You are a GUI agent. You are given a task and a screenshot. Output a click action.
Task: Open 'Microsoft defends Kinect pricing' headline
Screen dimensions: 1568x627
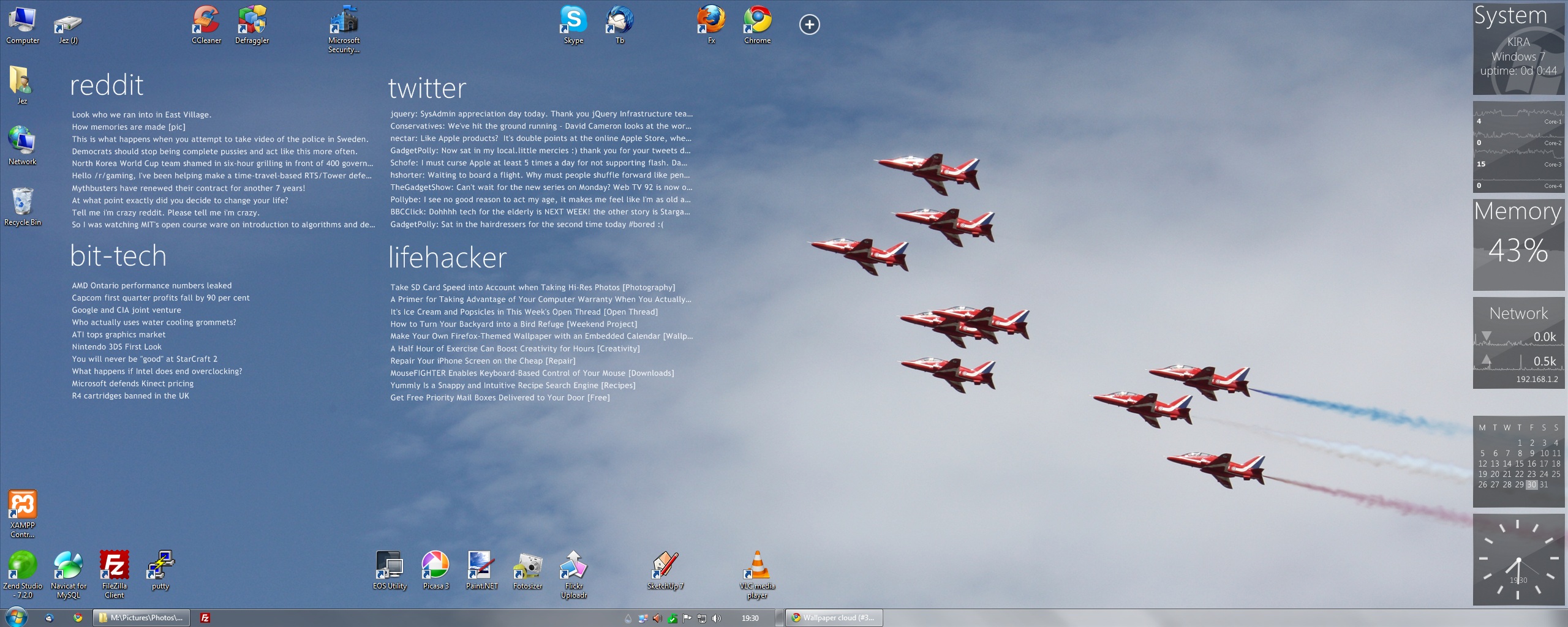click(x=132, y=383)
